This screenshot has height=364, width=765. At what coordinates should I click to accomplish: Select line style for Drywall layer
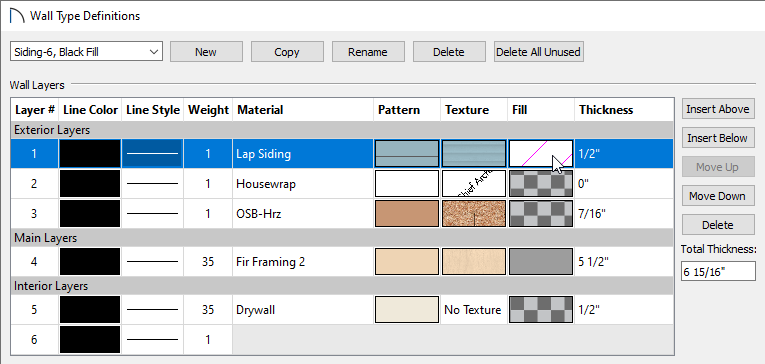[x=153, y=310]
